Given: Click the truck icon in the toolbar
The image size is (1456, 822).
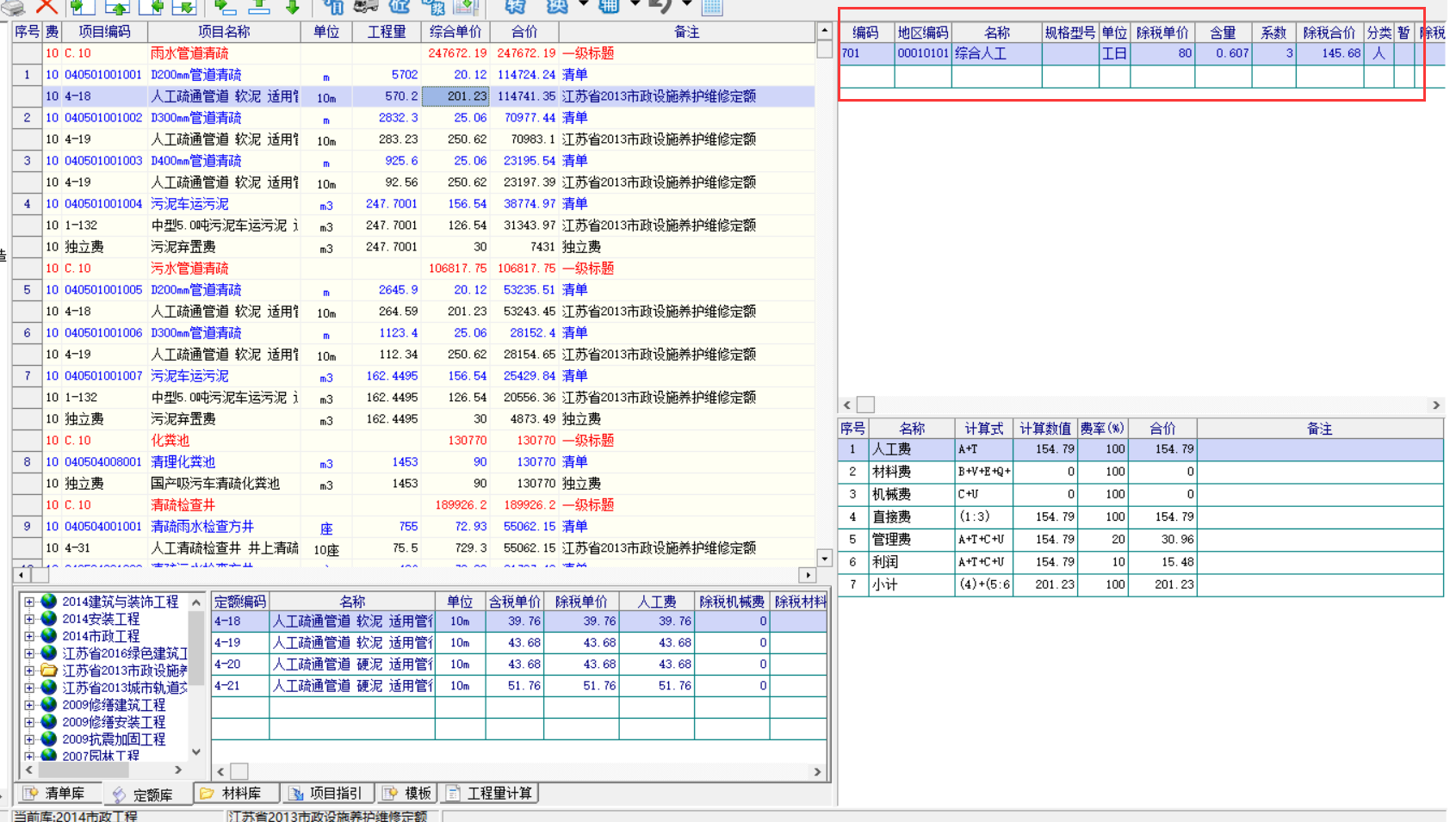Looking at the screenshot, I should (366, 7).
